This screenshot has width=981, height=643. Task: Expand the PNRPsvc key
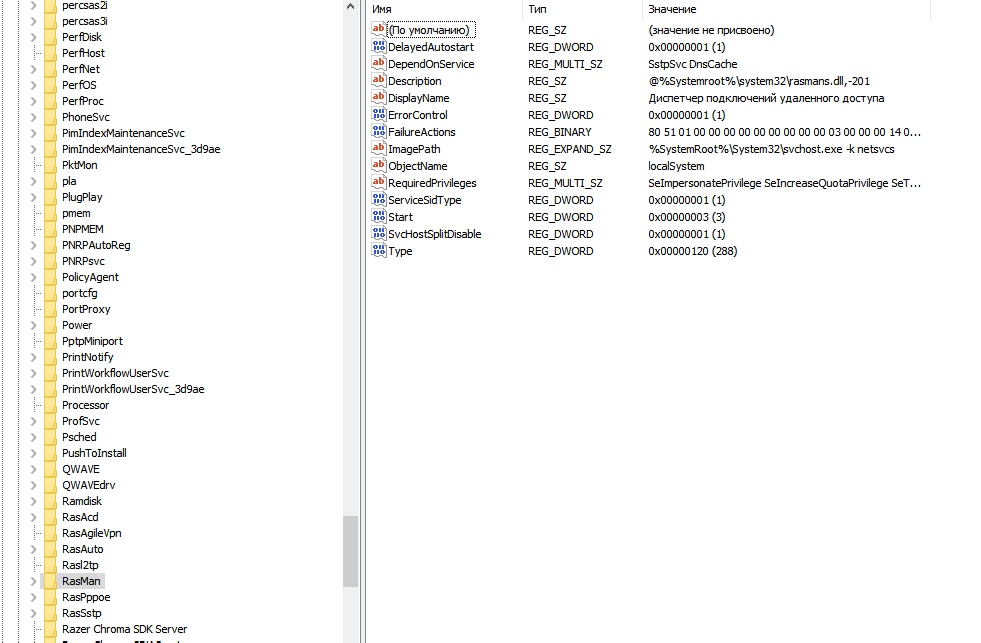coord(34,261)
